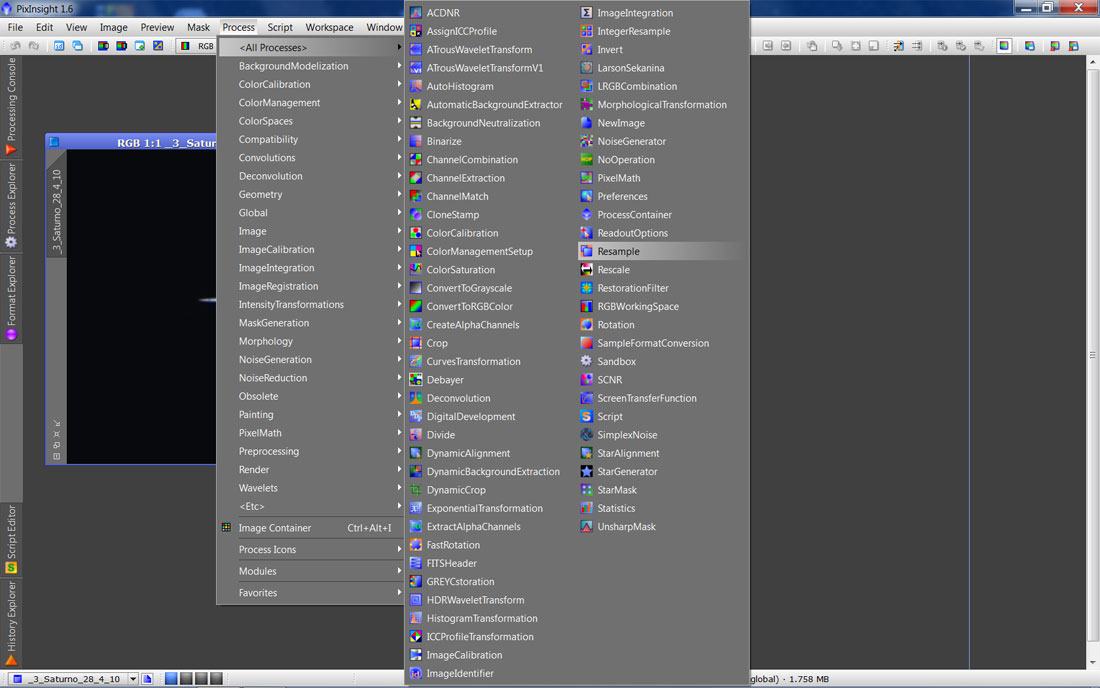1100x688 pixels.
Task: Click the ImageIntegration sigma icon
Action: [586, 13]
